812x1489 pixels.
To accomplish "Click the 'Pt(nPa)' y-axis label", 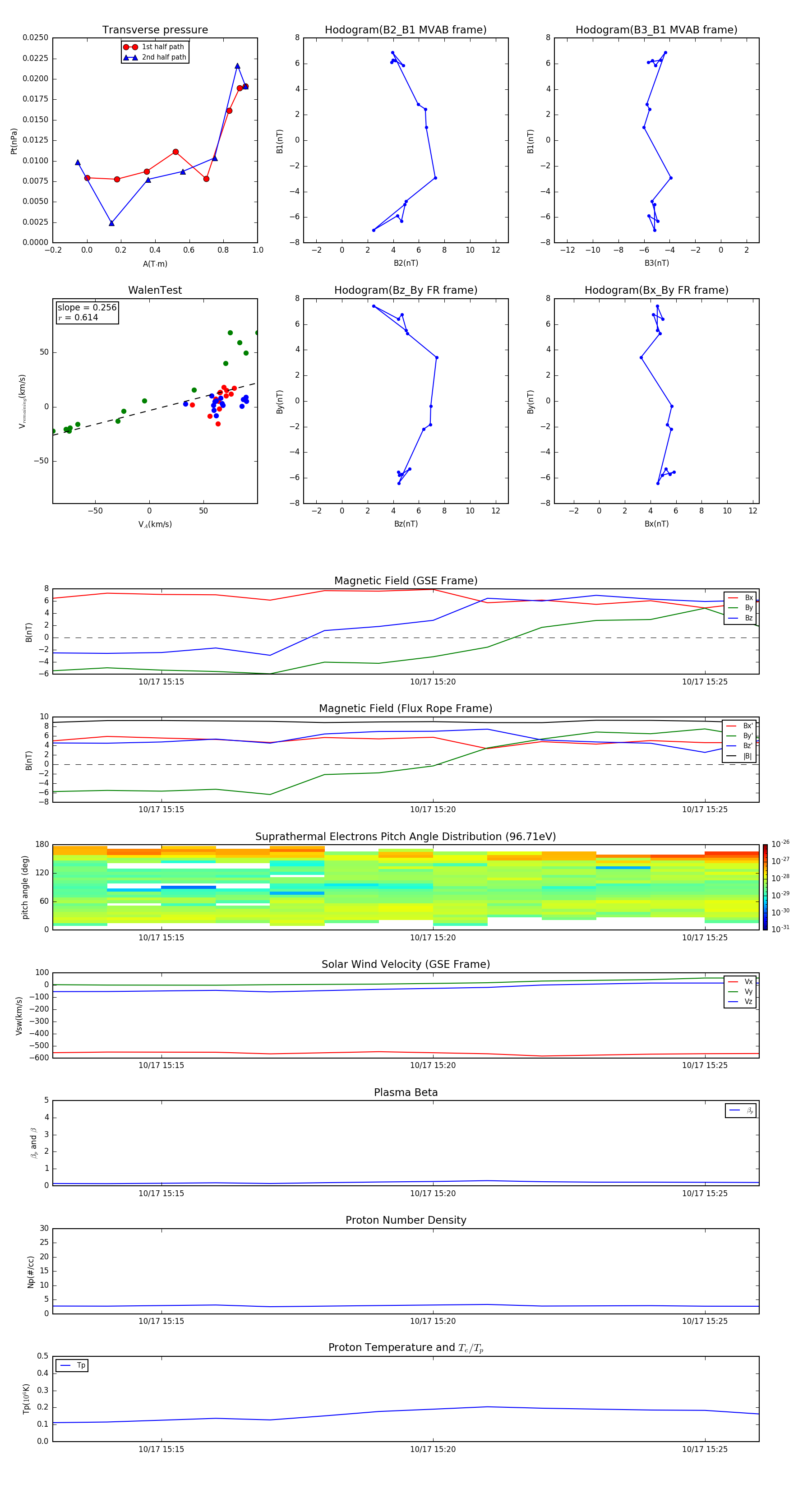I will point(14,140).
